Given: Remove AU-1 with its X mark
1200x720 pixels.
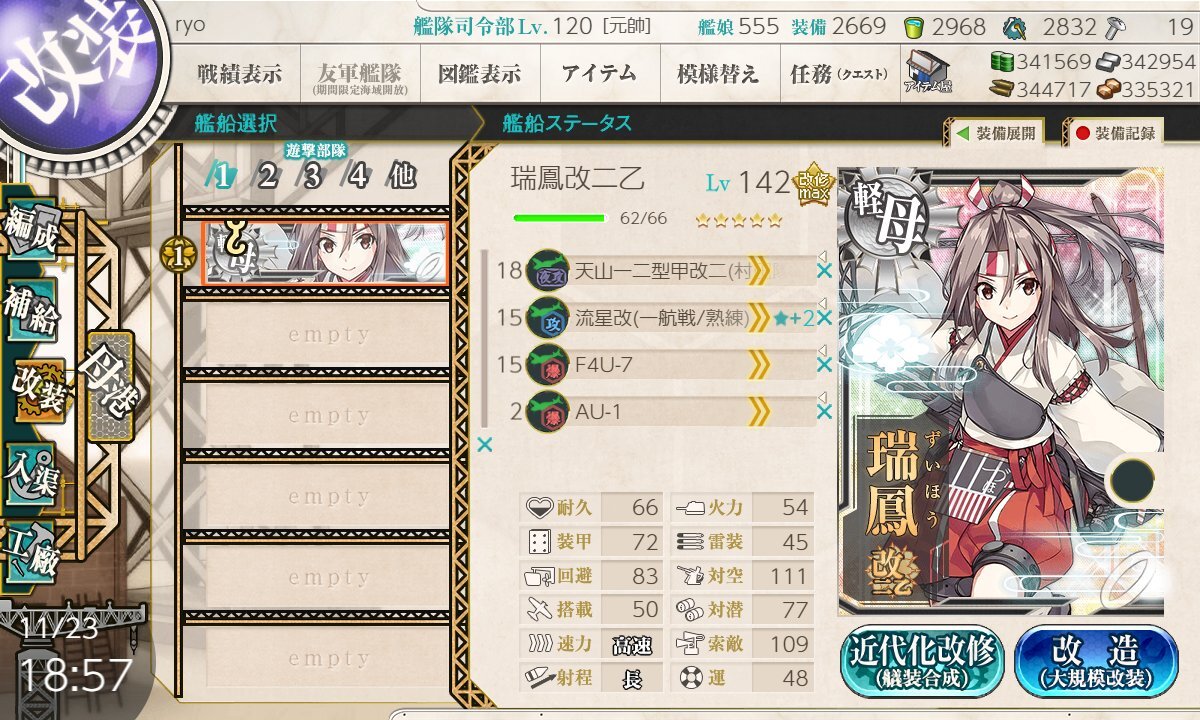Looking at the screenshot, I should point(824,411).
